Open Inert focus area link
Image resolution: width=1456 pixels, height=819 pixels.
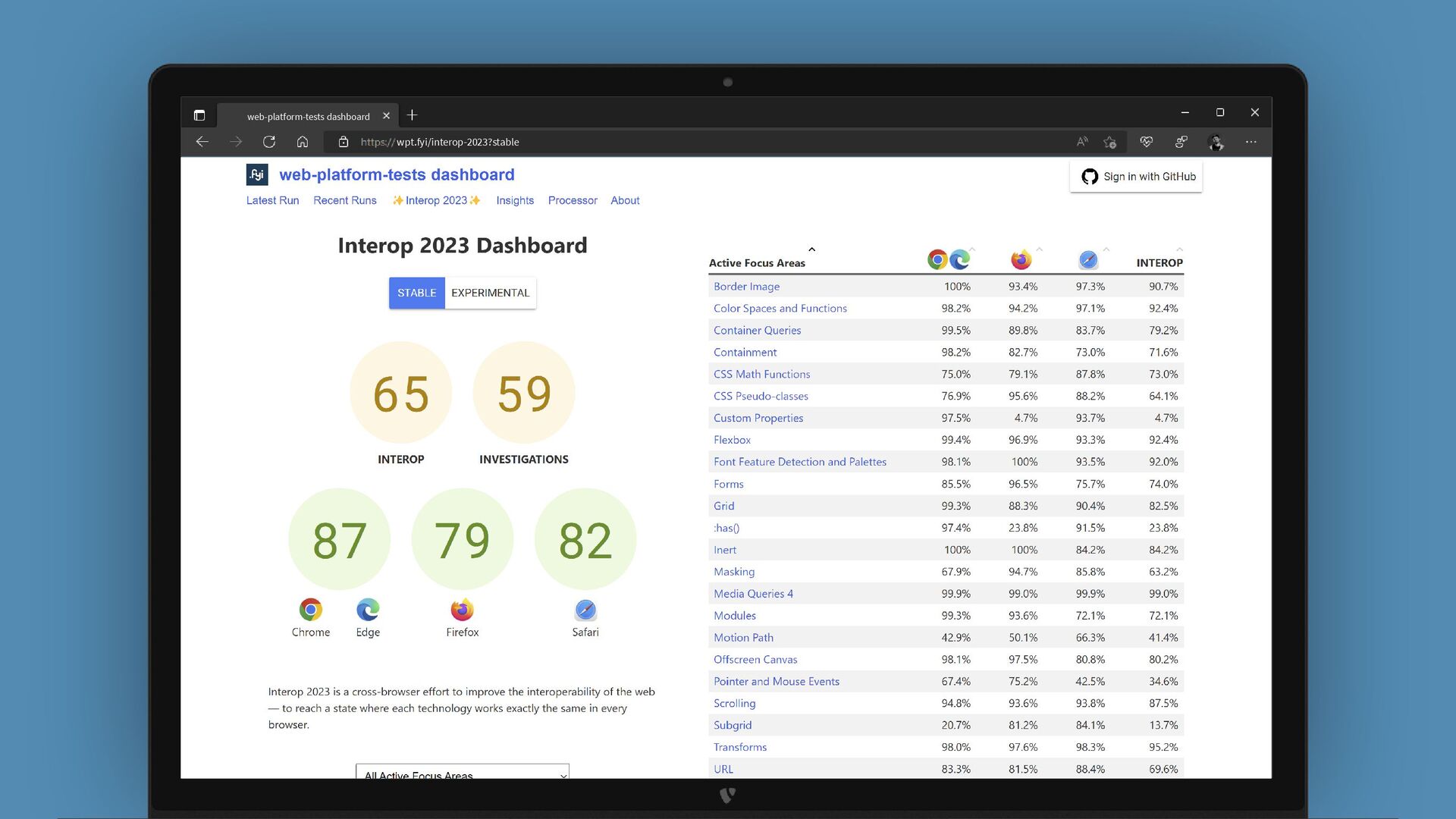point(725,551)
